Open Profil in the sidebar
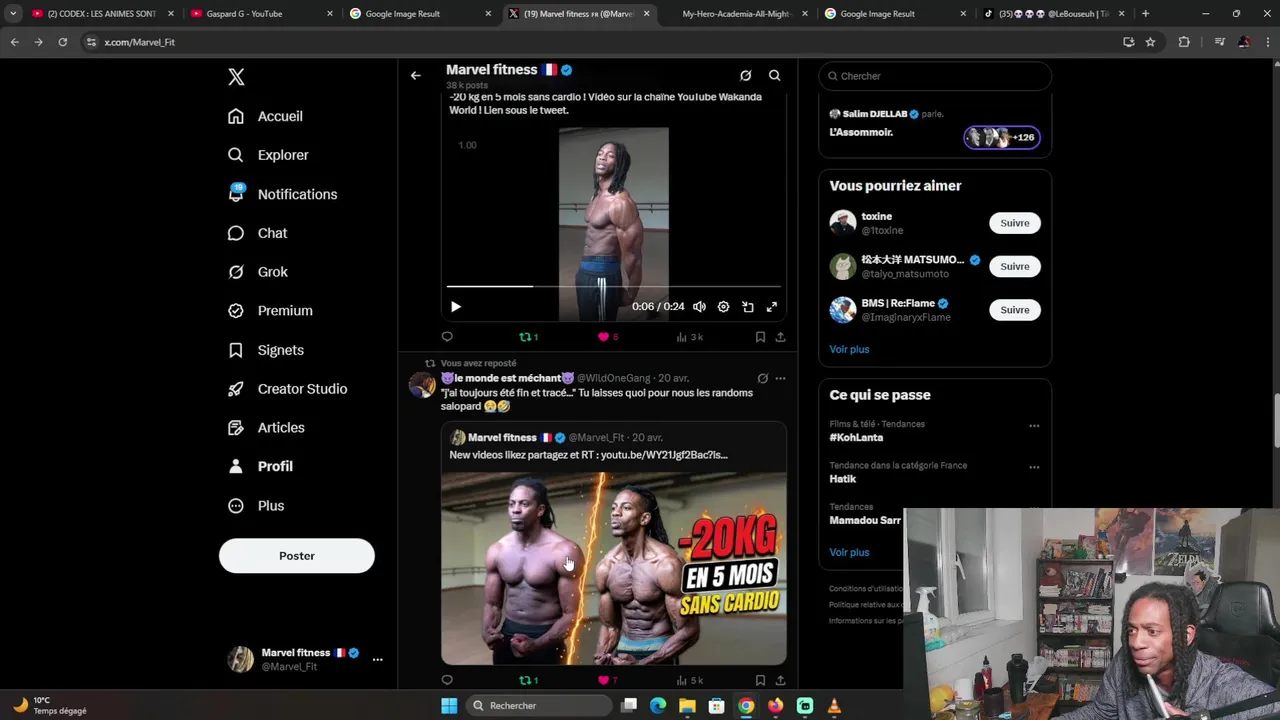Image resolution: width=1280 pixels, height=720 pixels. coord(260,467)
